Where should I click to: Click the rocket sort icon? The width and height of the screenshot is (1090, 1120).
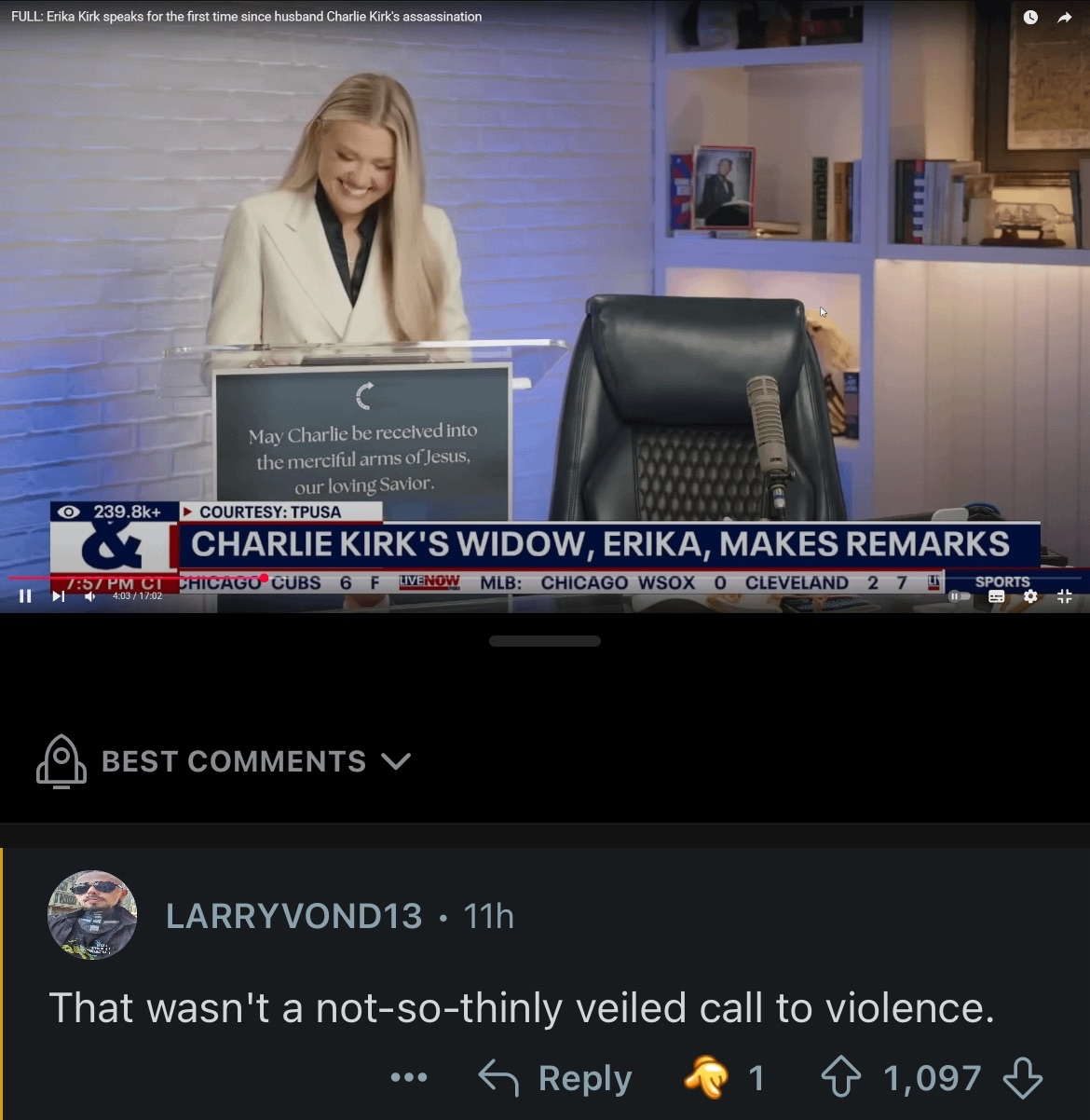point(61,761)
